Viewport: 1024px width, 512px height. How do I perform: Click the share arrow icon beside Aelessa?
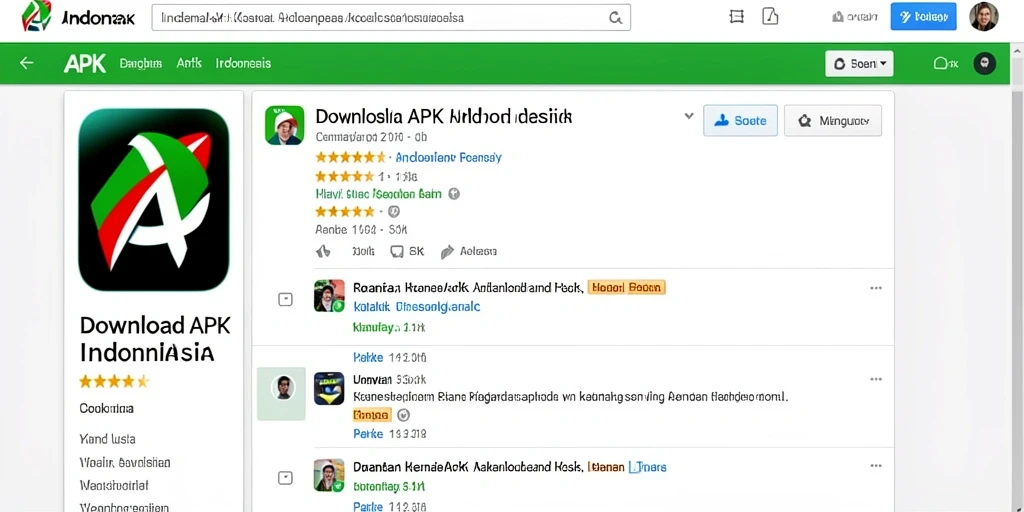coord(447,251)
